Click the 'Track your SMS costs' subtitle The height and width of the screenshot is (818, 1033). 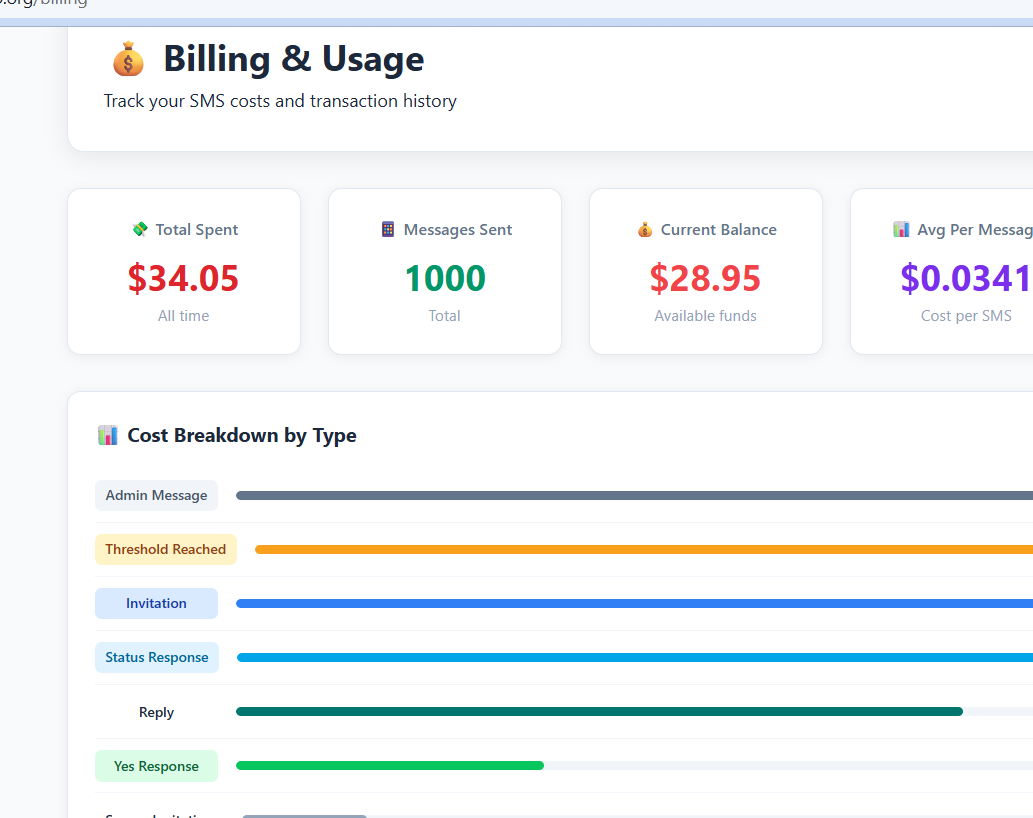[280, 101]
